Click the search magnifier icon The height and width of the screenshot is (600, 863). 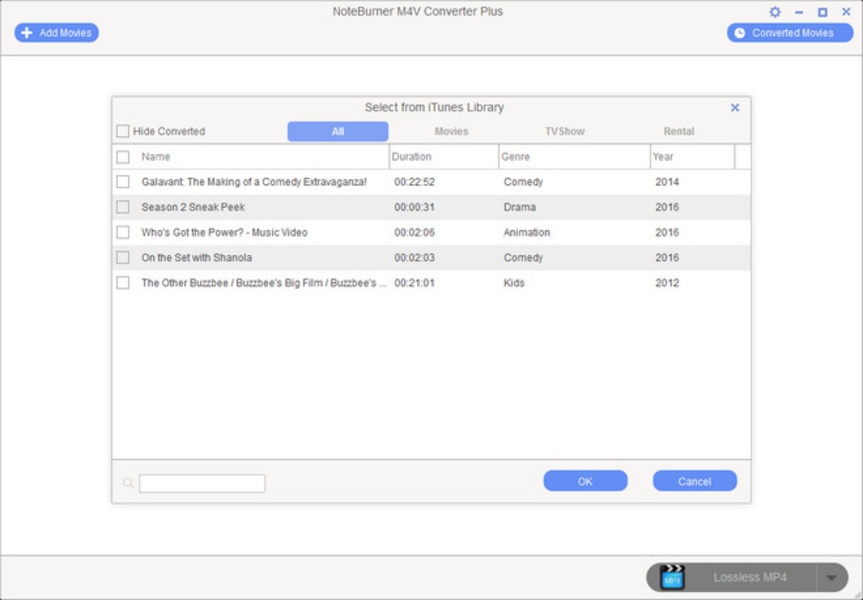(128, 483)
